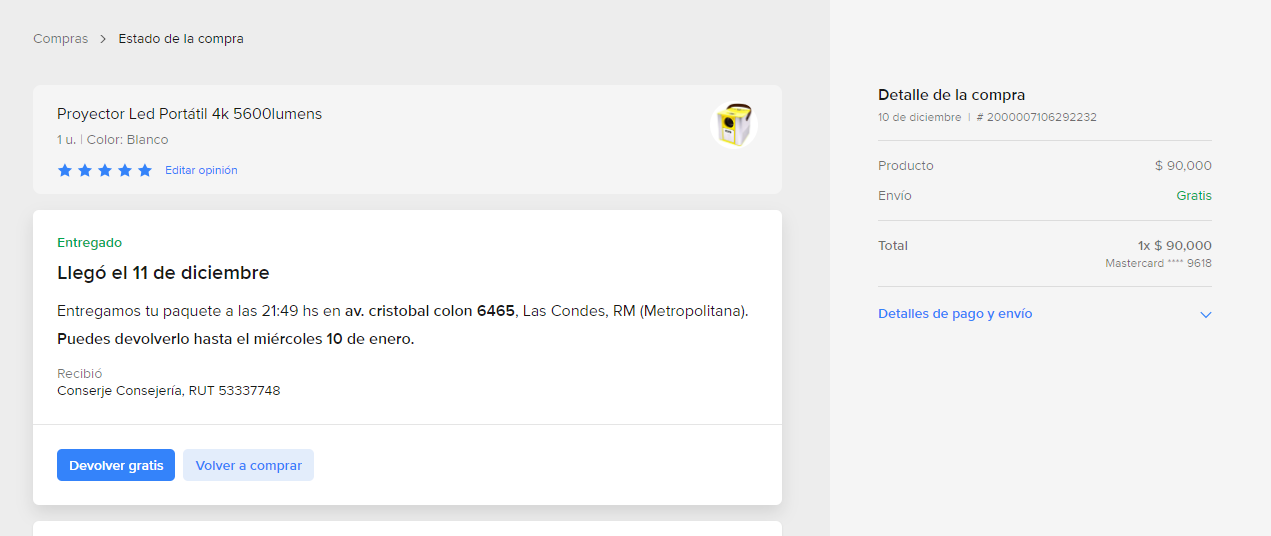Open Detalles de pago y envío text link
The image size is (1271, 536).
[955, 314]
